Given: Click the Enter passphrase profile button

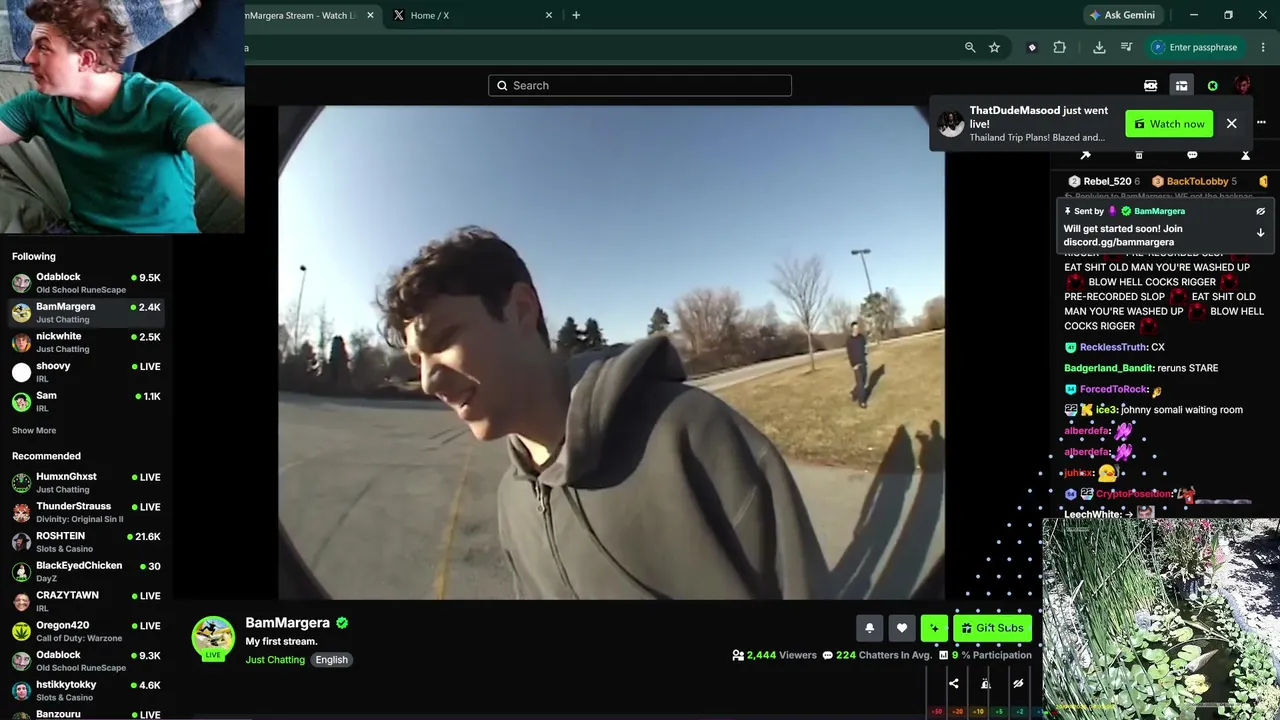Looking at the screenshot, I should pyautogui.click(x=1194, y=47).
